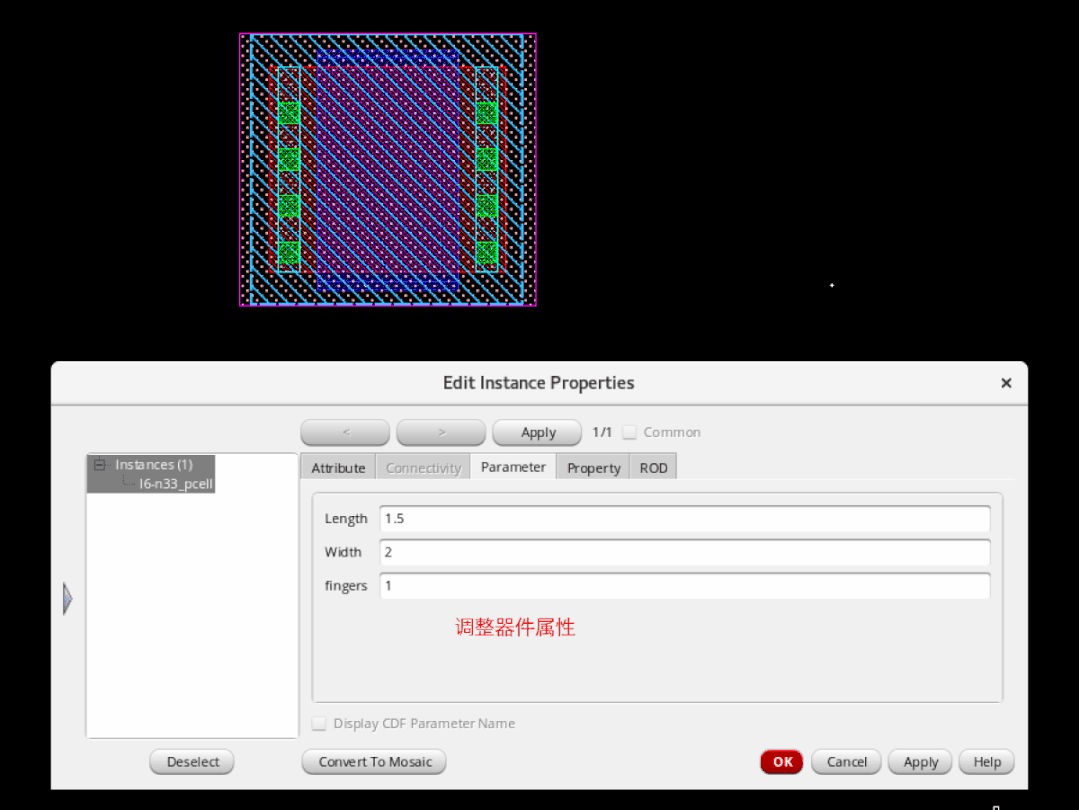Click the previous instance arrow button
This screenshot has width=1079, height=810.
click(345, 432)
